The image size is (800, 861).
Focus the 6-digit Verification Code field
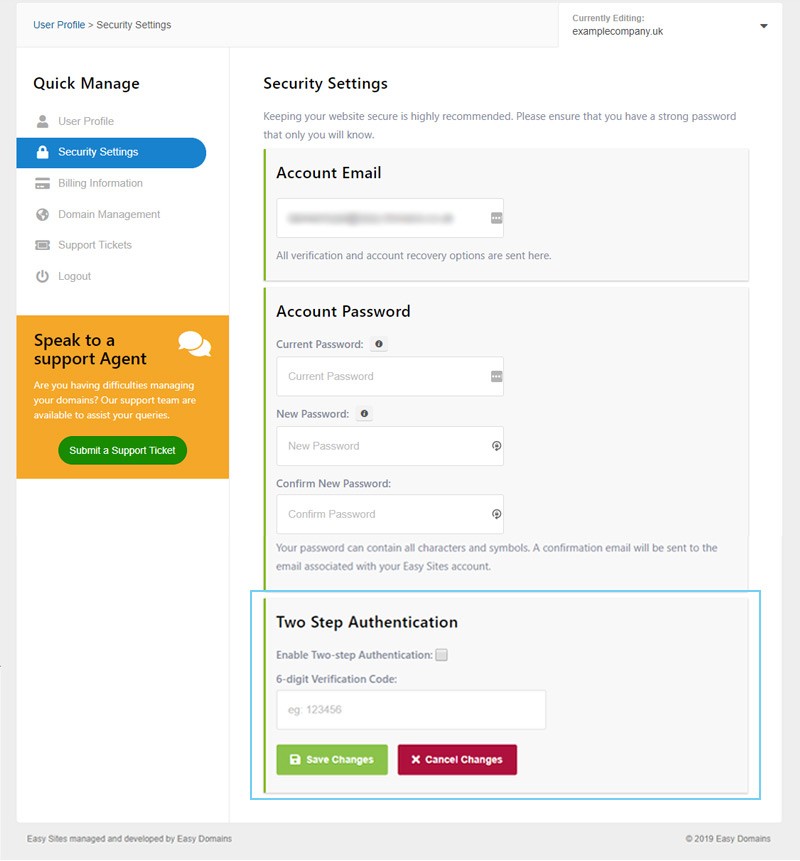tap(411, 709)
